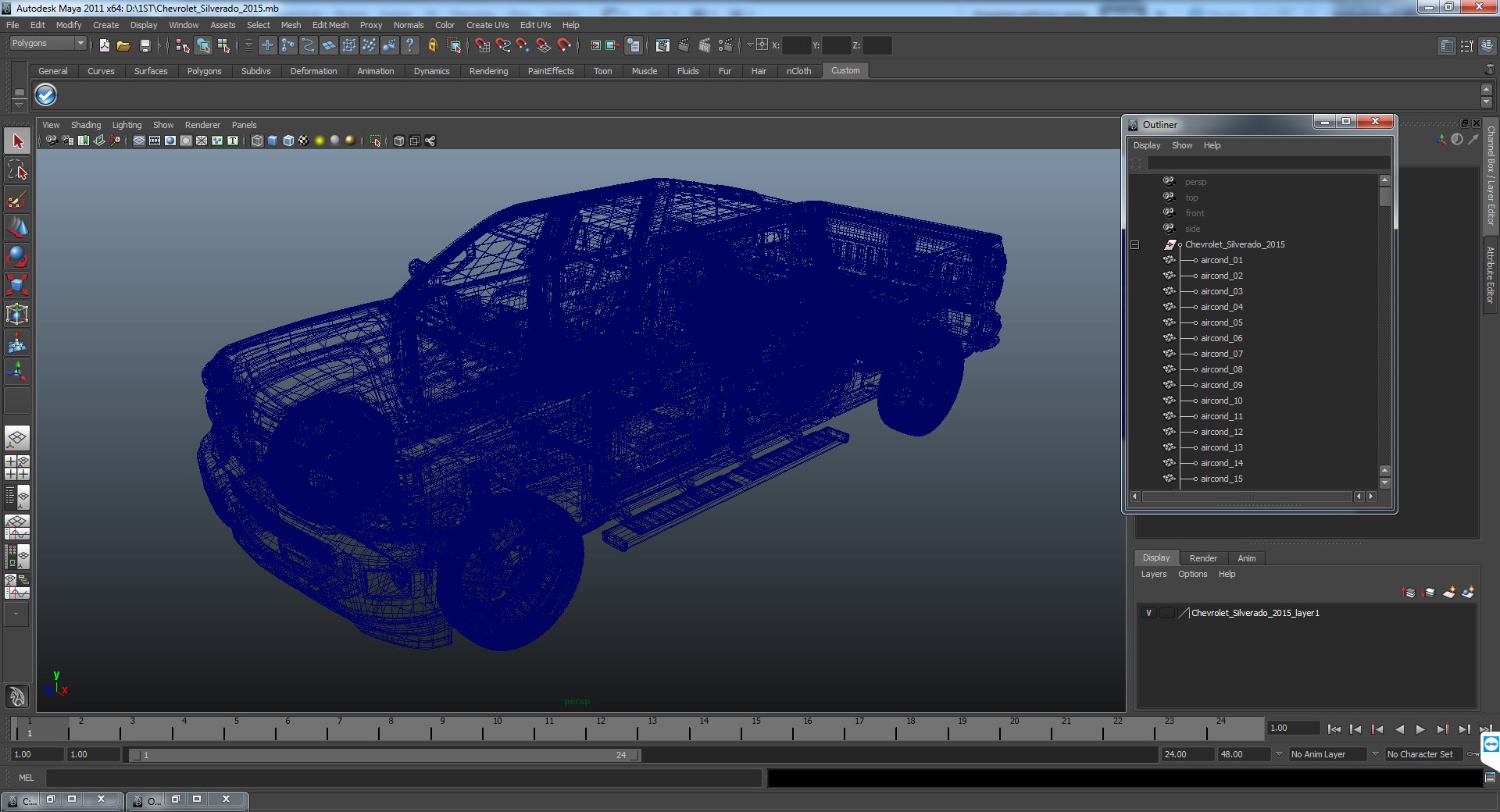This screenshot has height=812, width=1500.
Task: Activate the Lasso select tool
Action: [17, 170]
